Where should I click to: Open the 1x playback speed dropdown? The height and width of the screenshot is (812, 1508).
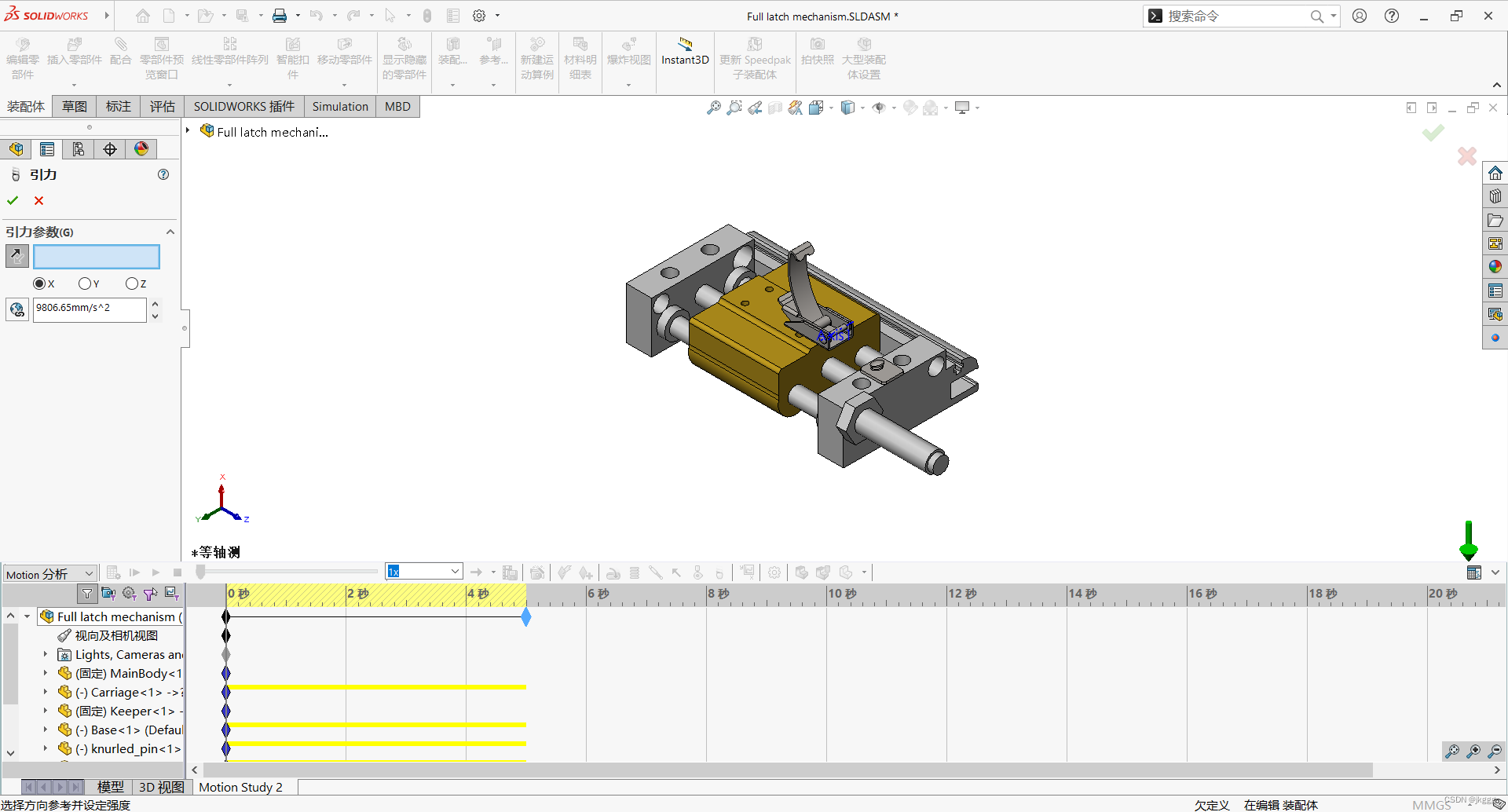pyautogui.click(x=454, y=571)
